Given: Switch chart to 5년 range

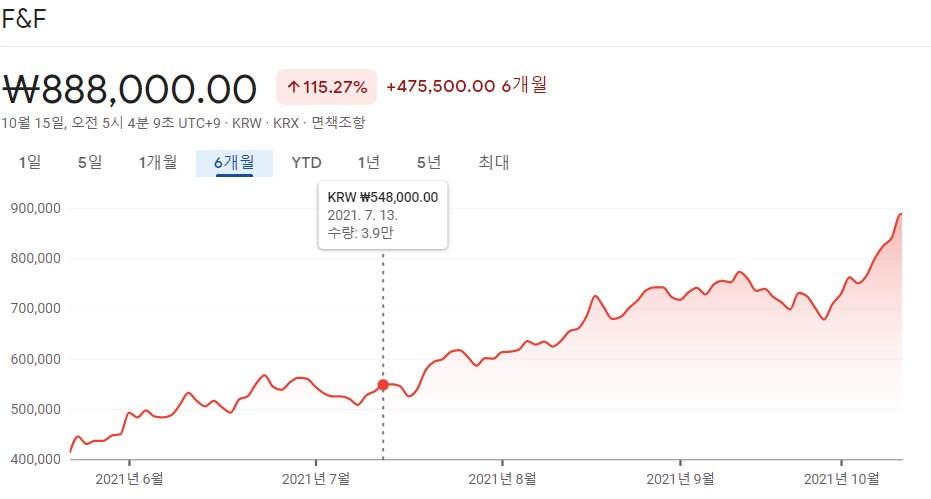Looking at the screenshot, I should click(429, 162).
